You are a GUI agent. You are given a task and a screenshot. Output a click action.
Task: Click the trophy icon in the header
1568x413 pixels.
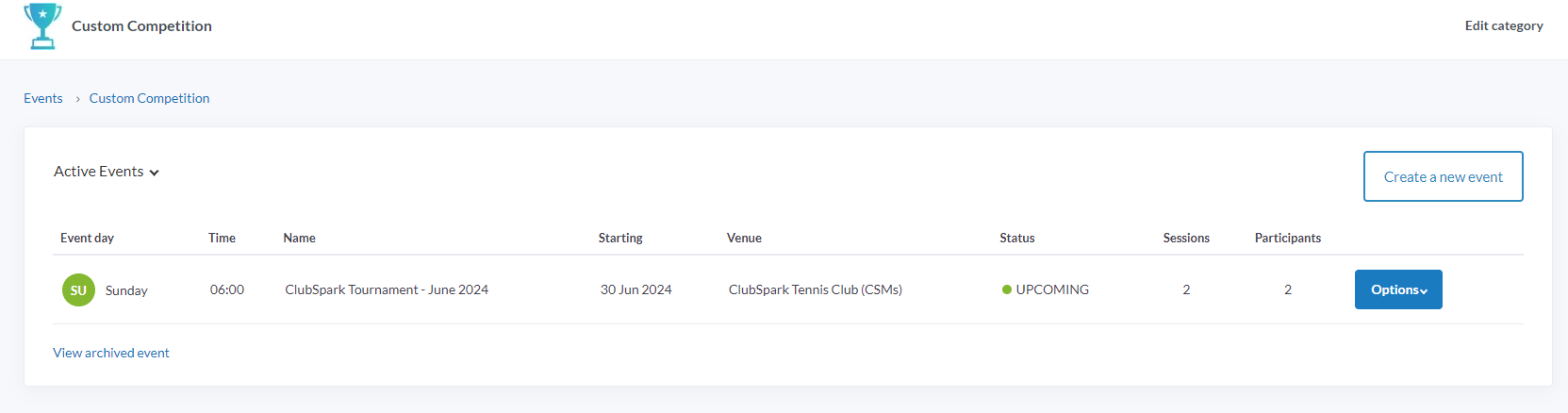[42, 25]
